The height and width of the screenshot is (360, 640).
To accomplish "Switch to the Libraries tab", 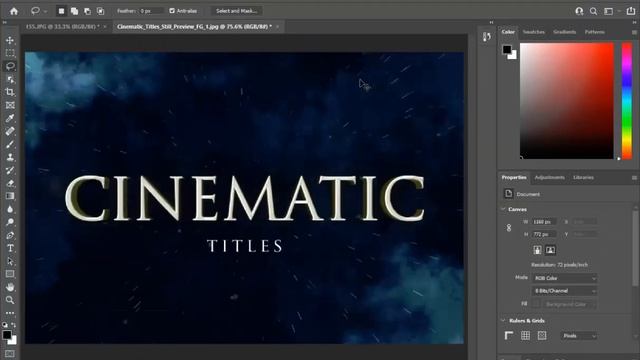I will [583, 178].
